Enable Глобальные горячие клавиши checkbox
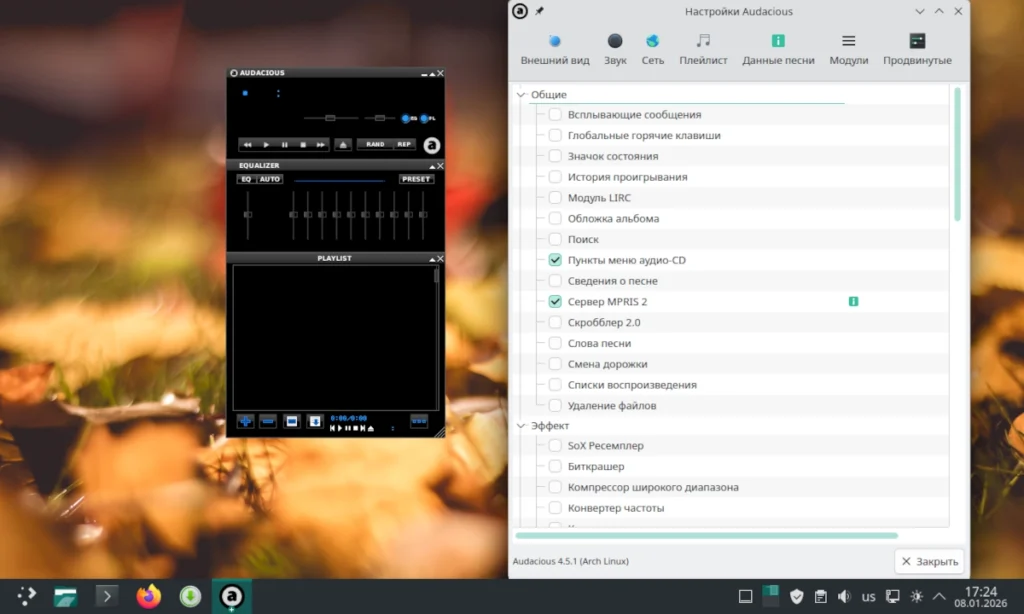 point(555,135)
